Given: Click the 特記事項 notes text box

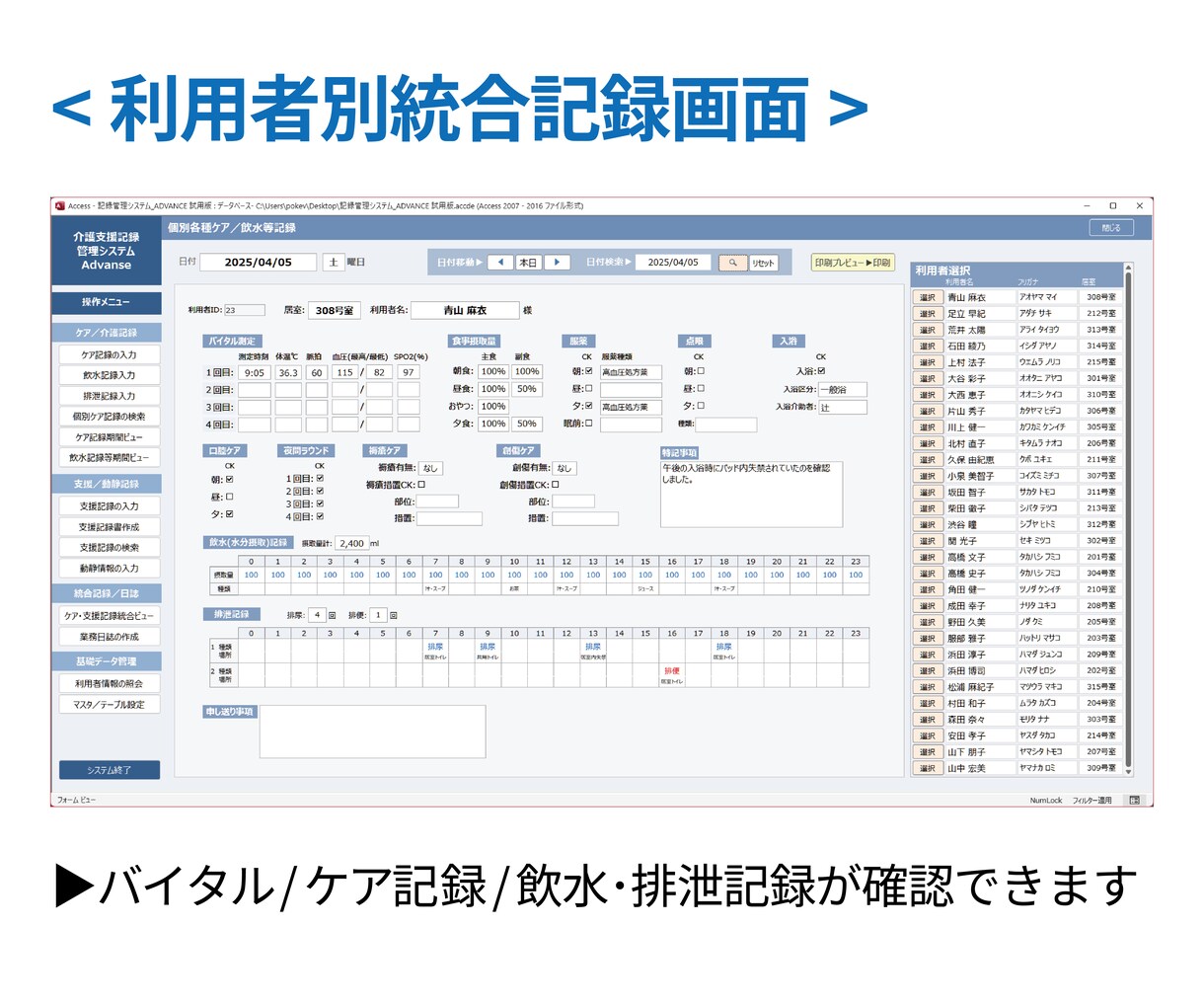Looking at the screenshot, I should [751, 494].
